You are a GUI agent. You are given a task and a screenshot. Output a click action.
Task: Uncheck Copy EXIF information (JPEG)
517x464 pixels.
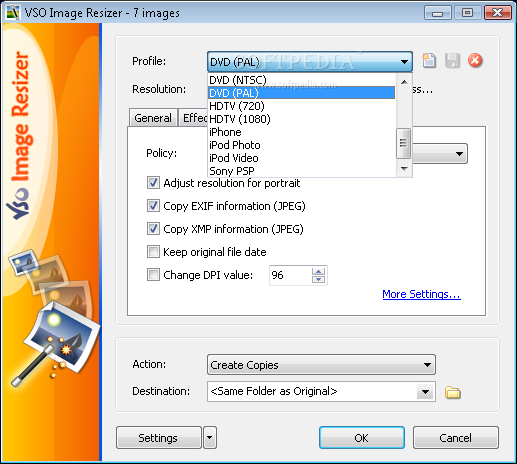tap(153, 206)
